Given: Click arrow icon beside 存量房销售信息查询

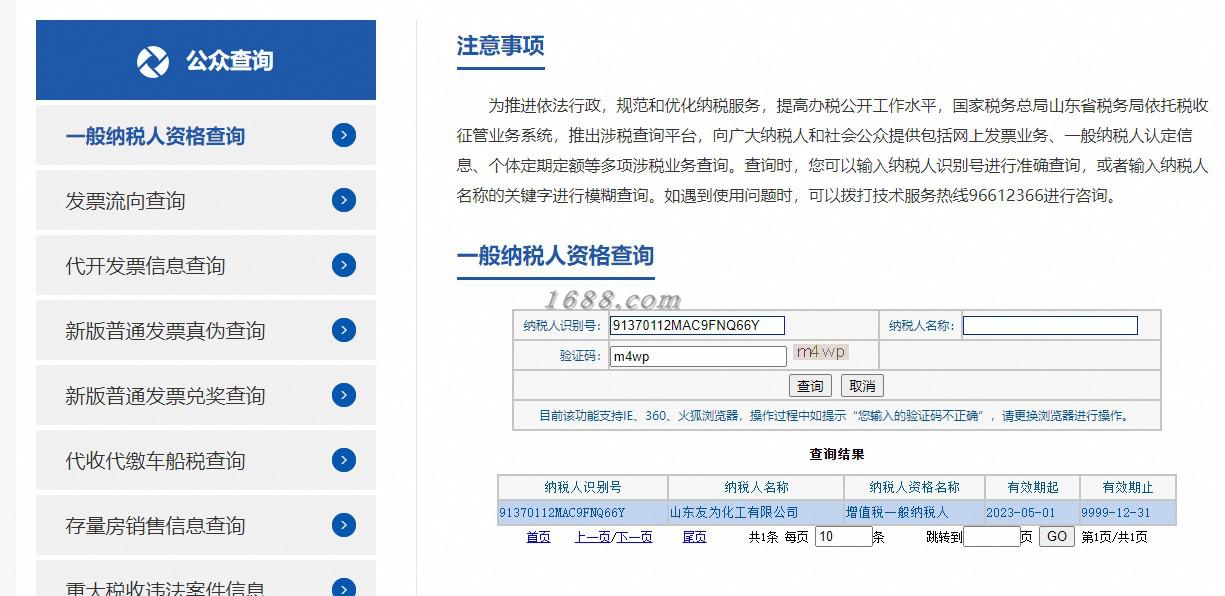Looking at the screenshot, I should pos(344,525).
